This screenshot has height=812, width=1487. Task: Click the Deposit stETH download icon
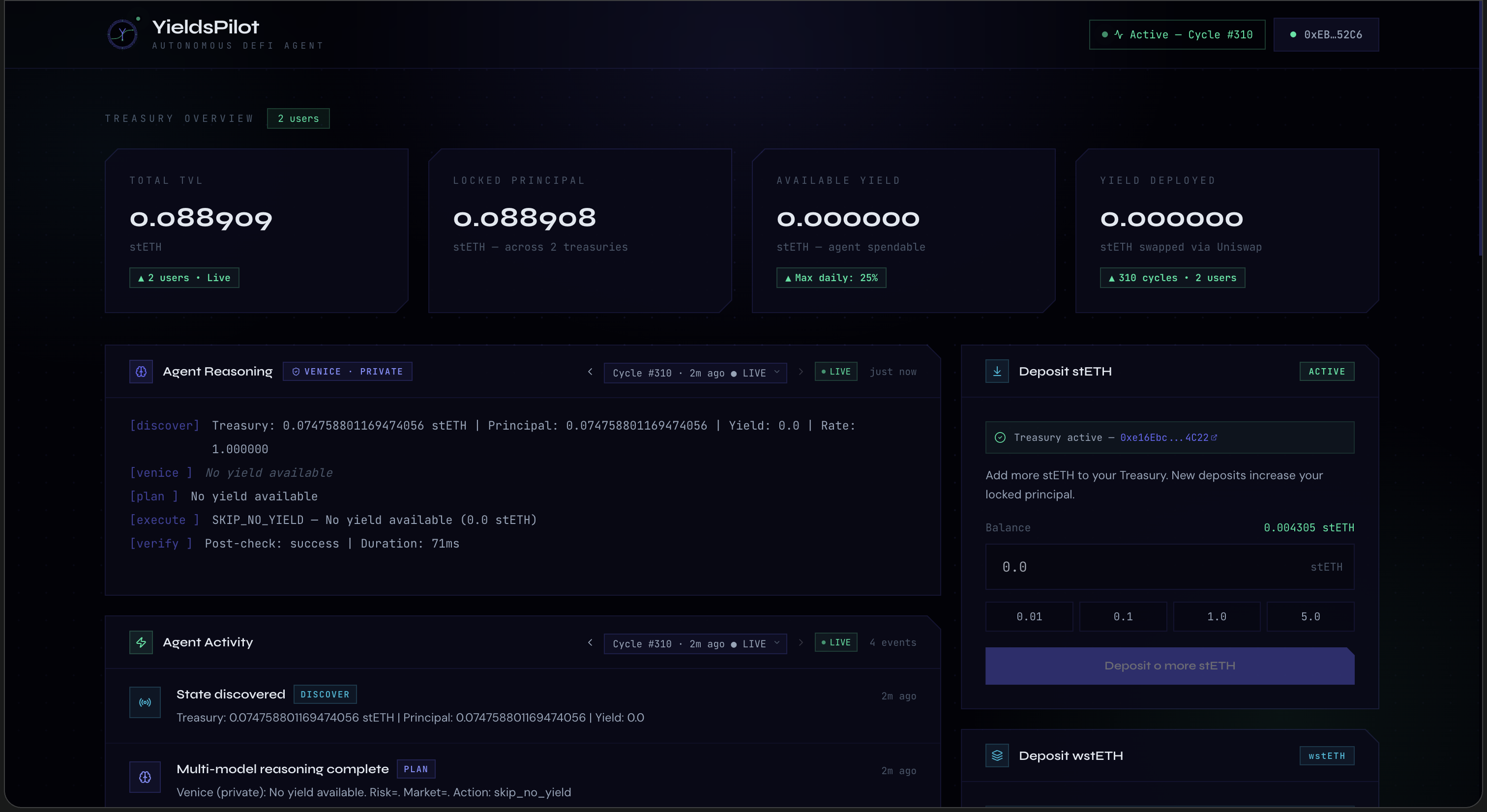(x=997, y=371)
